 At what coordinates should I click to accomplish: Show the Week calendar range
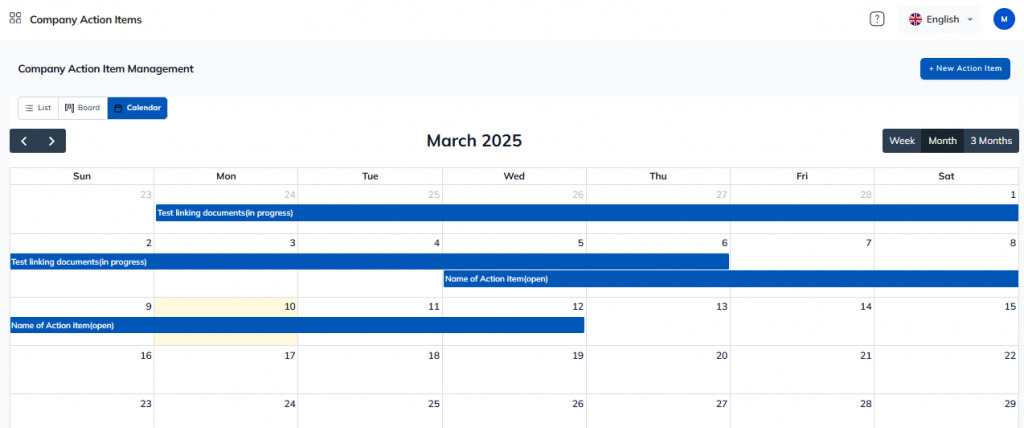[x=902, y=141]
